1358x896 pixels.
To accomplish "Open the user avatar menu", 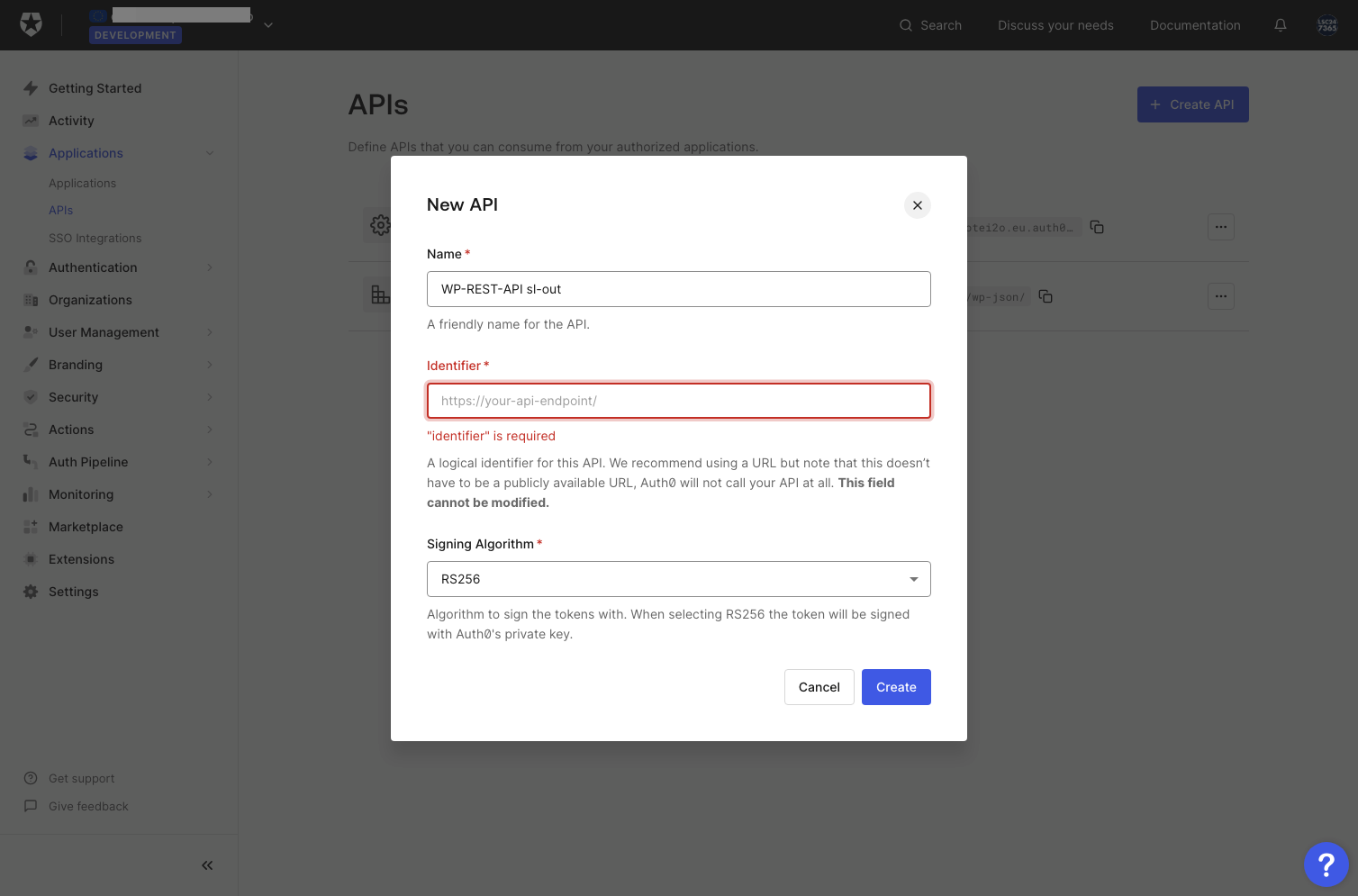I will point(1327,25).
